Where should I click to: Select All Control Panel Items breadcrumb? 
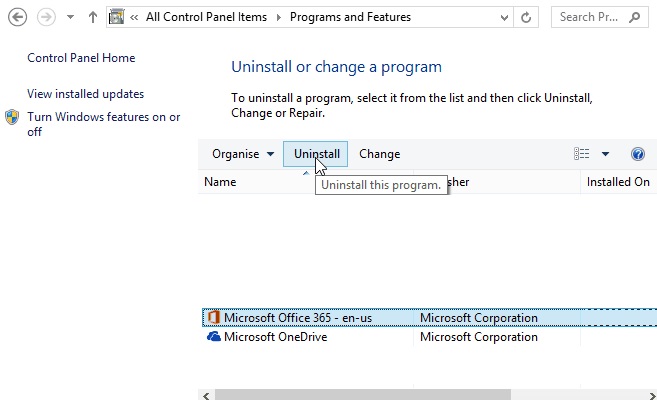206,17
